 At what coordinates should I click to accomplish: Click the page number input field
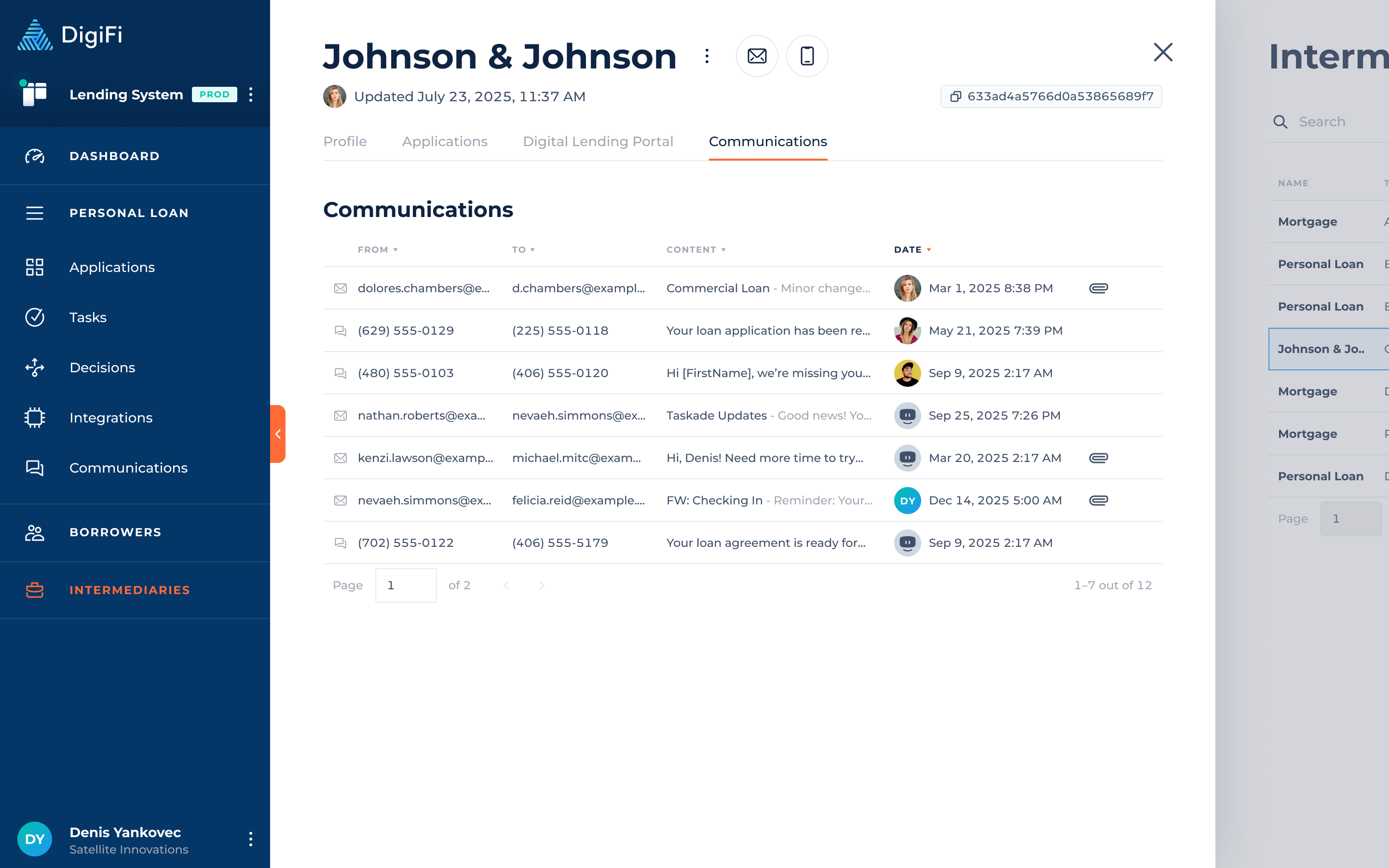pyautogui.click(x=405, y=585)
